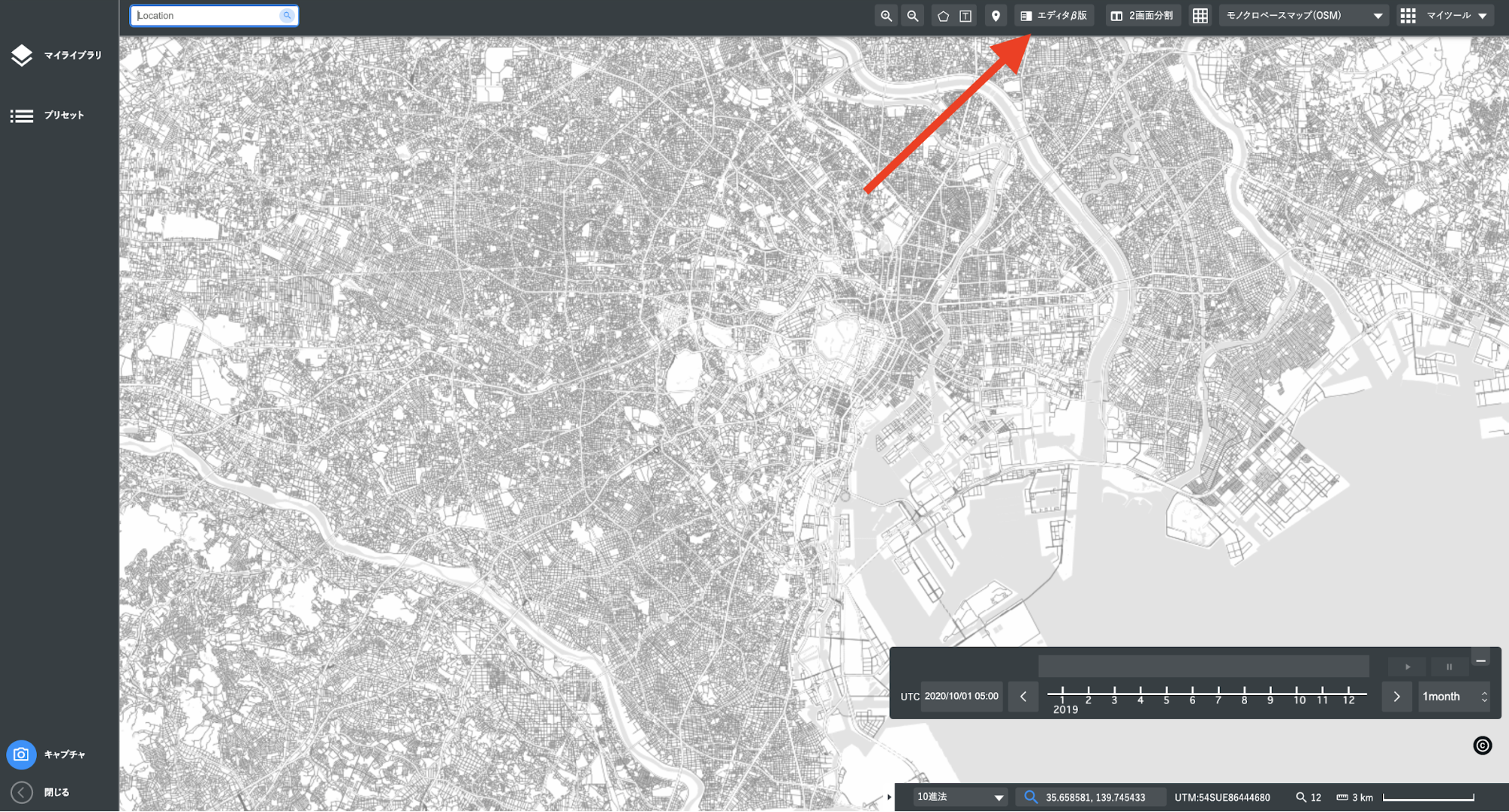The width and height of the screenshot is (1509, 812).
Task: Open the モノクロベースマップ(OSM) basemap dropdown
Action: [x=1304, y=16]
